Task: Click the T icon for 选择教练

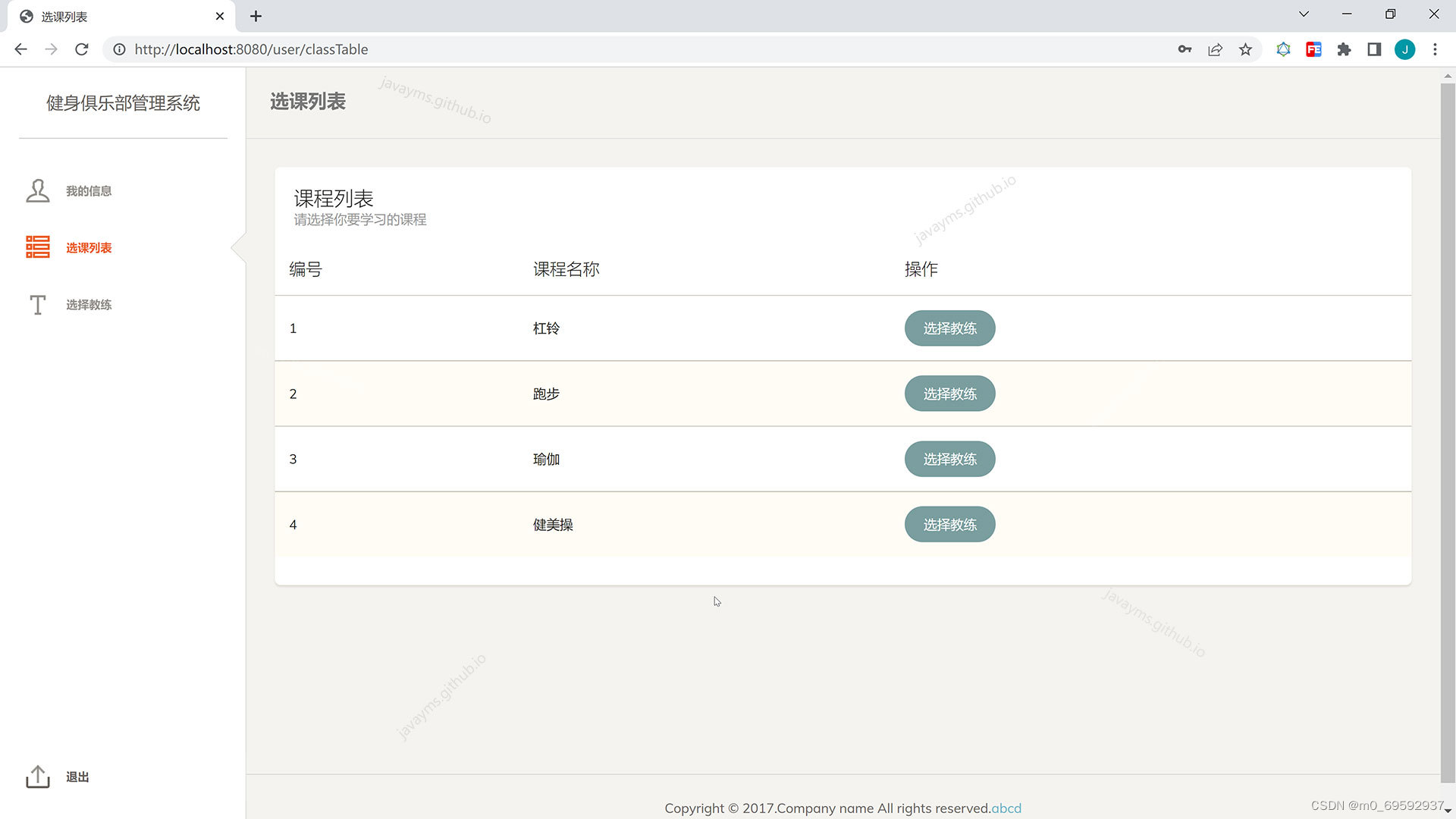Action: pos(37,304)
